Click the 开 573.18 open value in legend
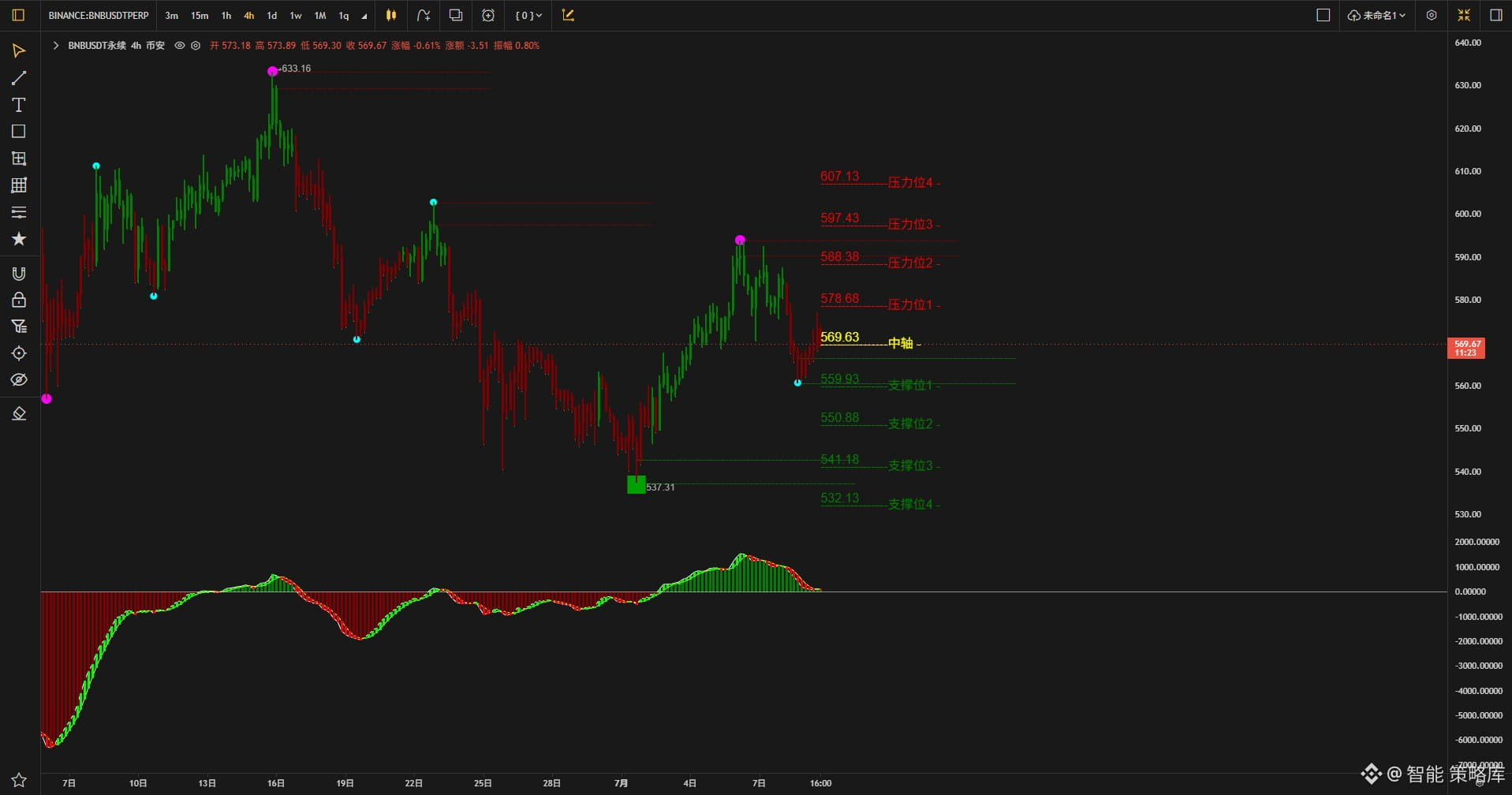This screenshot has height=795, width=1512. 230,46
